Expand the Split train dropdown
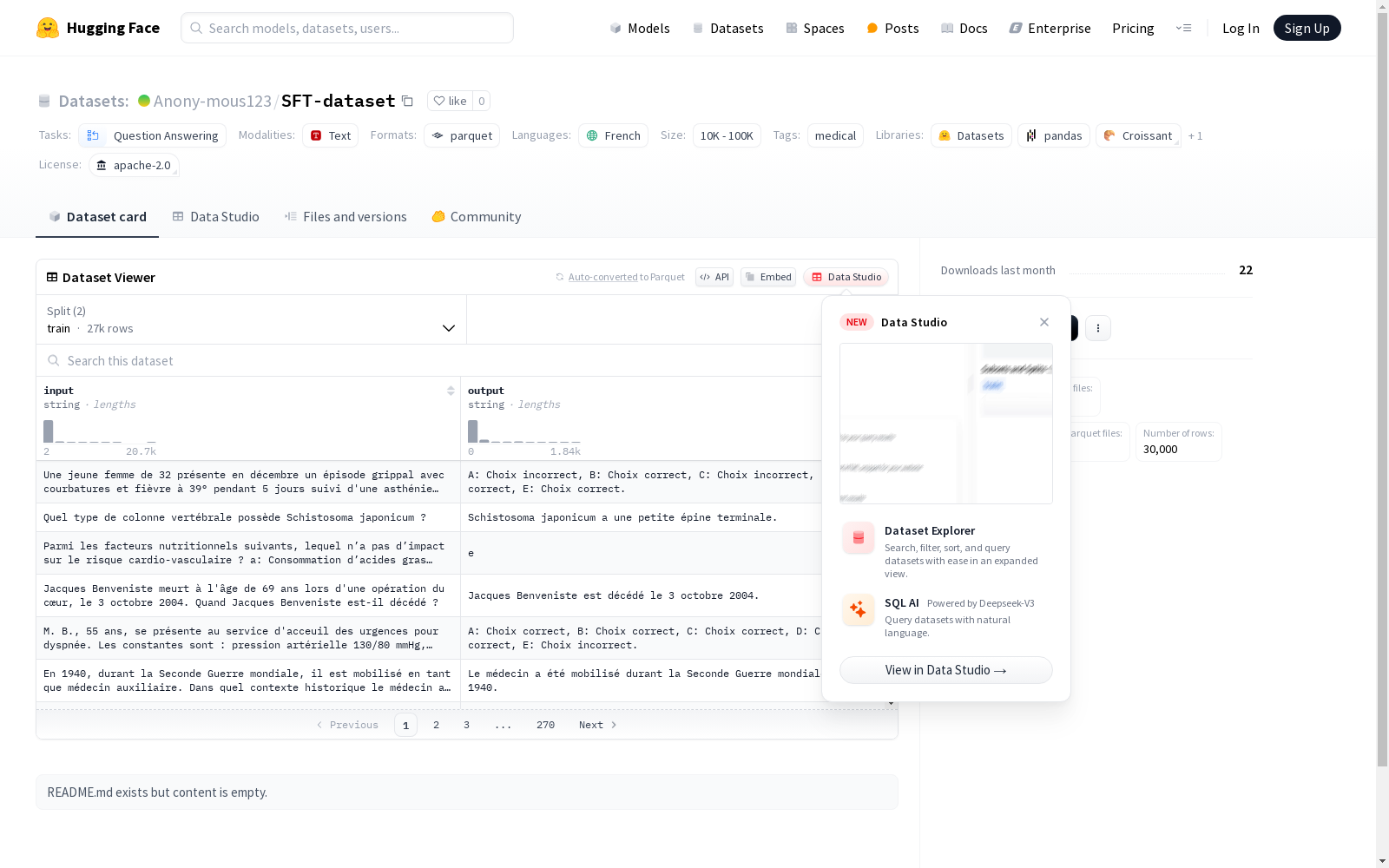The image size is (1389, 868). pos(251,319)
